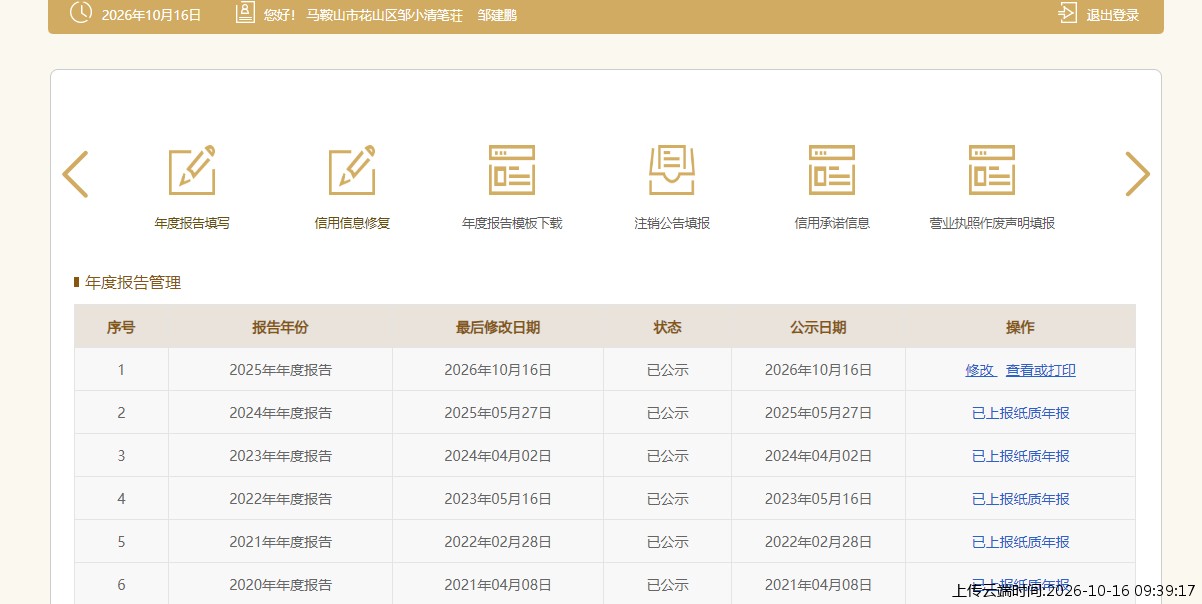Click 已上报纸质年报 for the 2023 report
This screenshot has height=604, width=1202.
[1021, 456]
